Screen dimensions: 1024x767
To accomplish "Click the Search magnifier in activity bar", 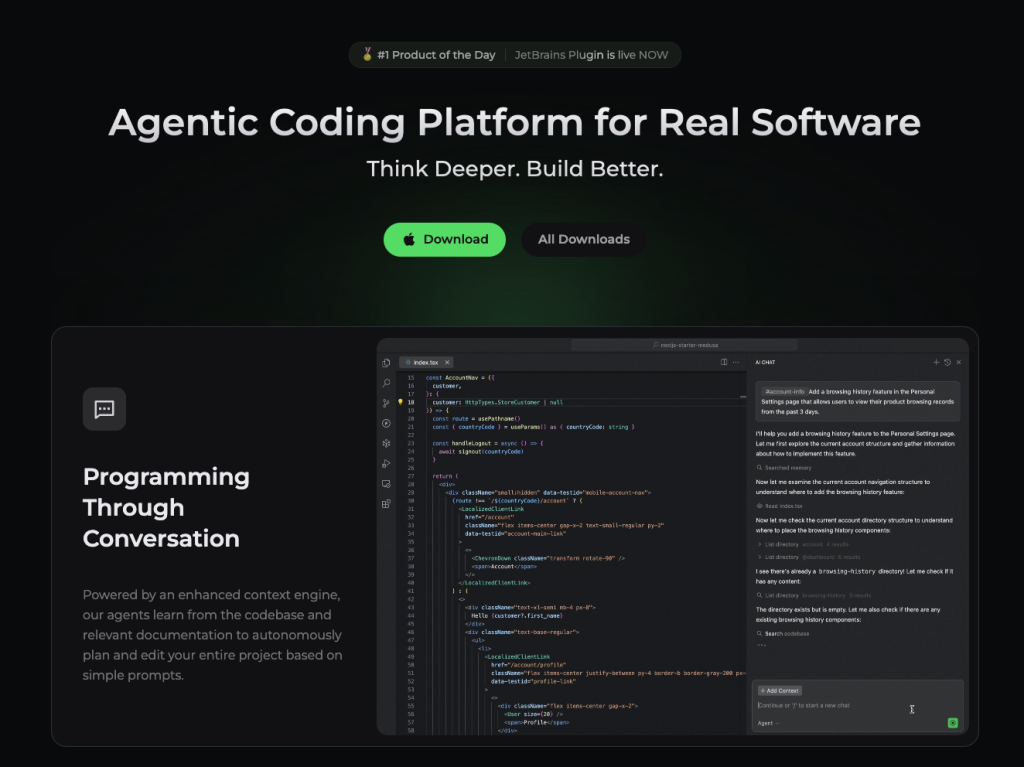I will tap(386, 383).
